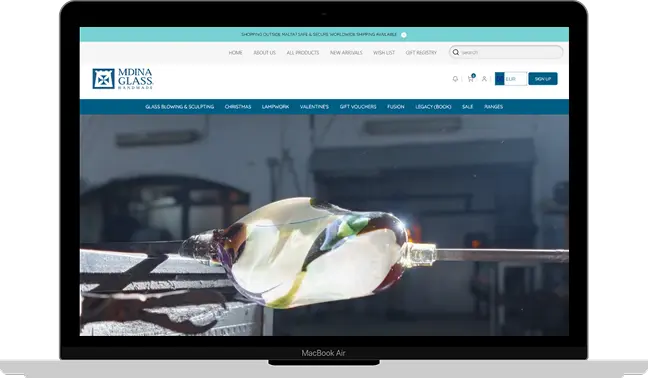Click the Mdina Glass logo
Viewport: 648px width, 378px height.
point(123,78)
